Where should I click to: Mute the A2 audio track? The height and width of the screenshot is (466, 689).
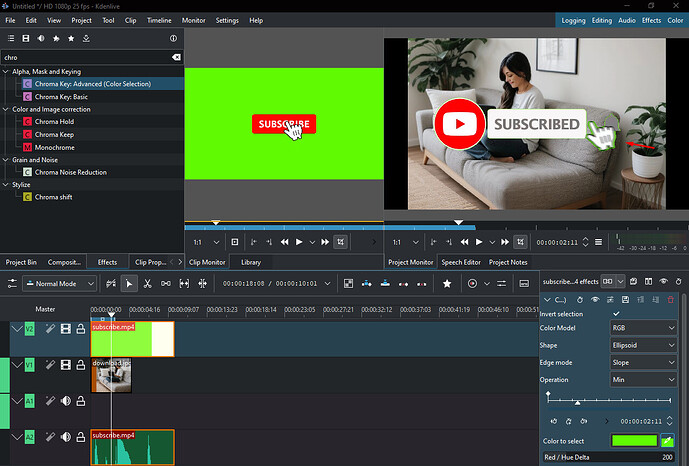[66, 437]
